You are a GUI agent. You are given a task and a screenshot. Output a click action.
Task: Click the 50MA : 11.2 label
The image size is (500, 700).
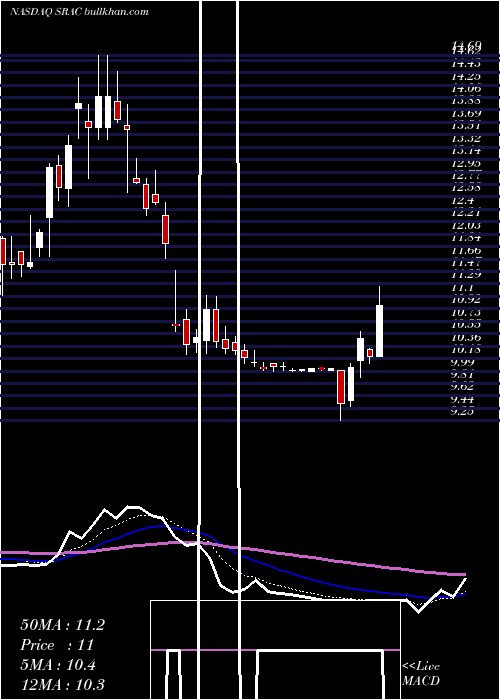tap(62, 625)
